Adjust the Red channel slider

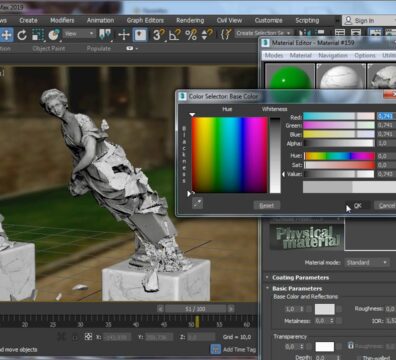pos(339,116)
